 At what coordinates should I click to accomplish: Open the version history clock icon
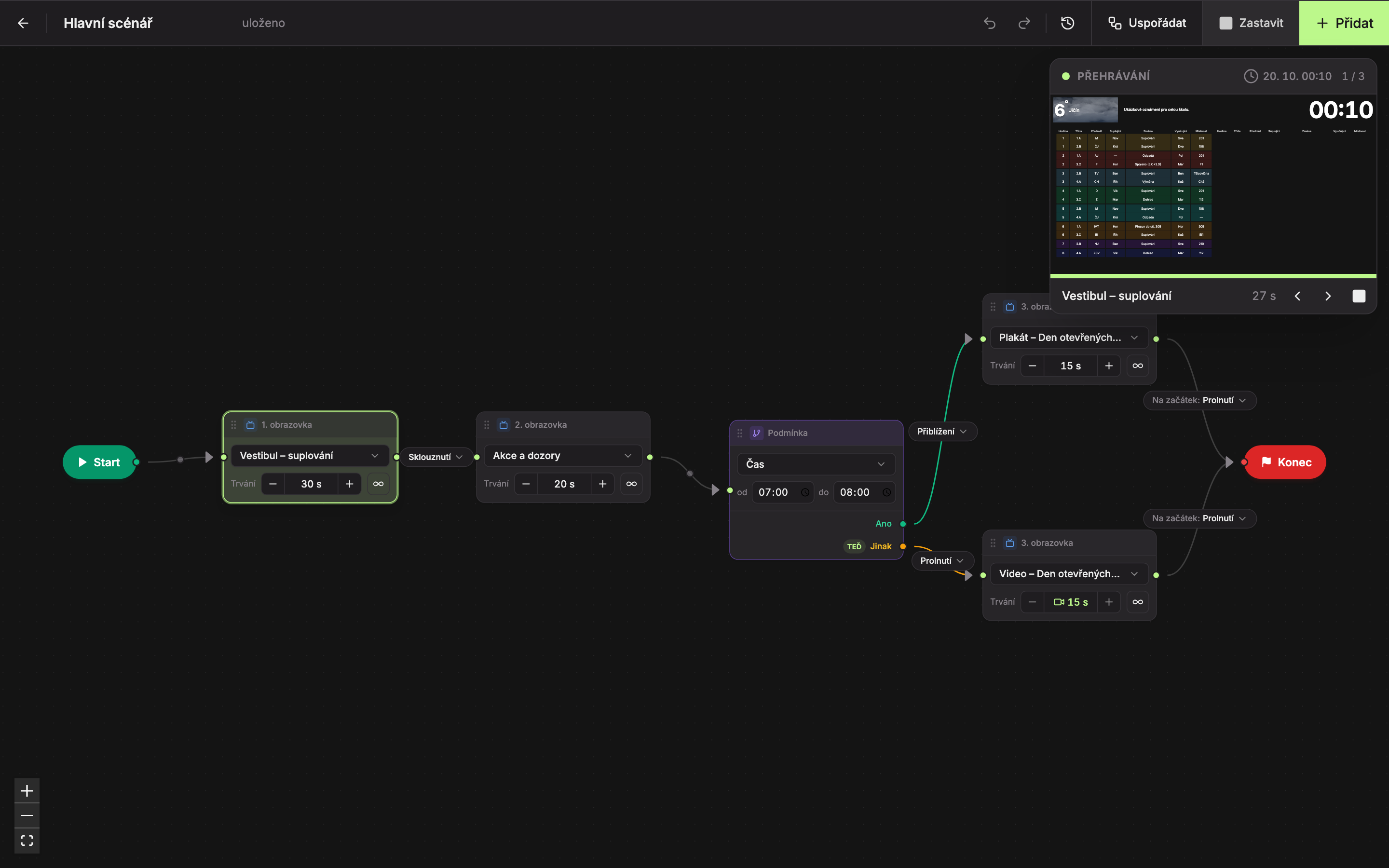click(x=1068, y=23)
